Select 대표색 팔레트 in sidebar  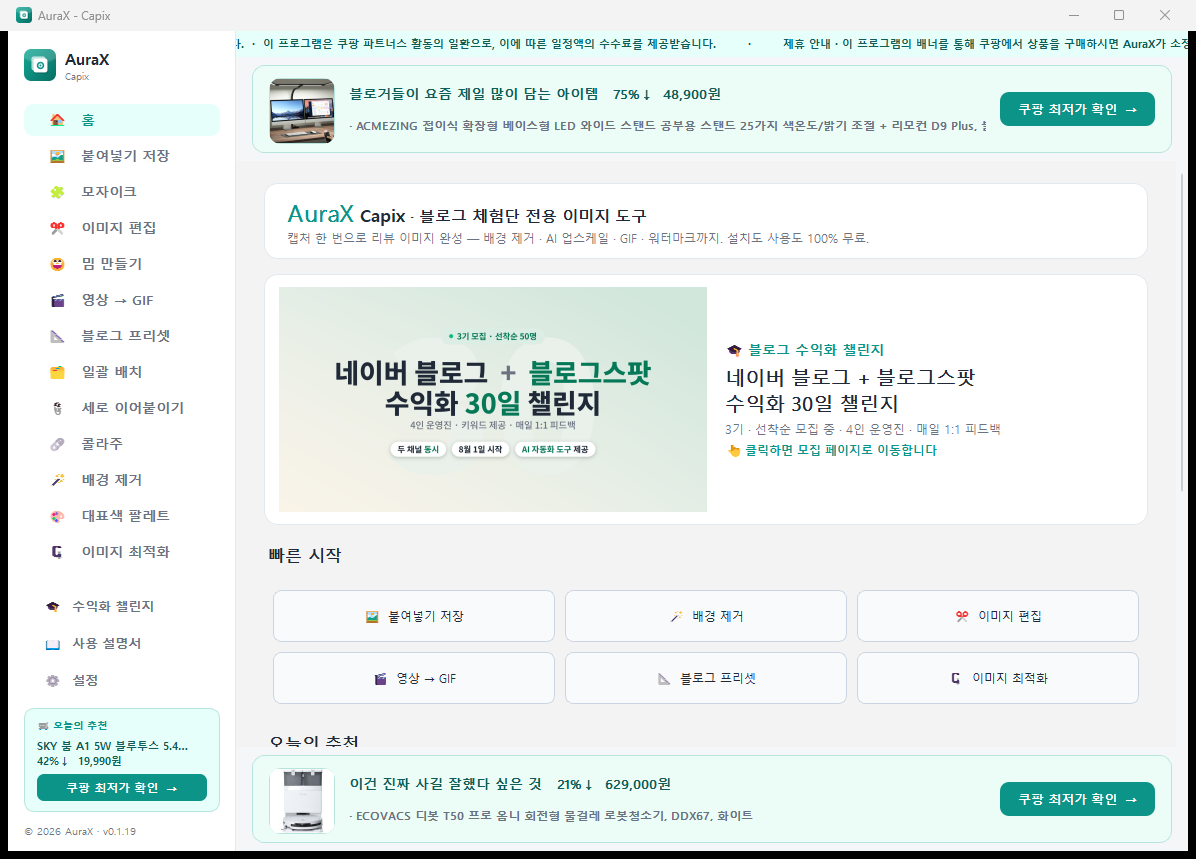tap(122, 516)
